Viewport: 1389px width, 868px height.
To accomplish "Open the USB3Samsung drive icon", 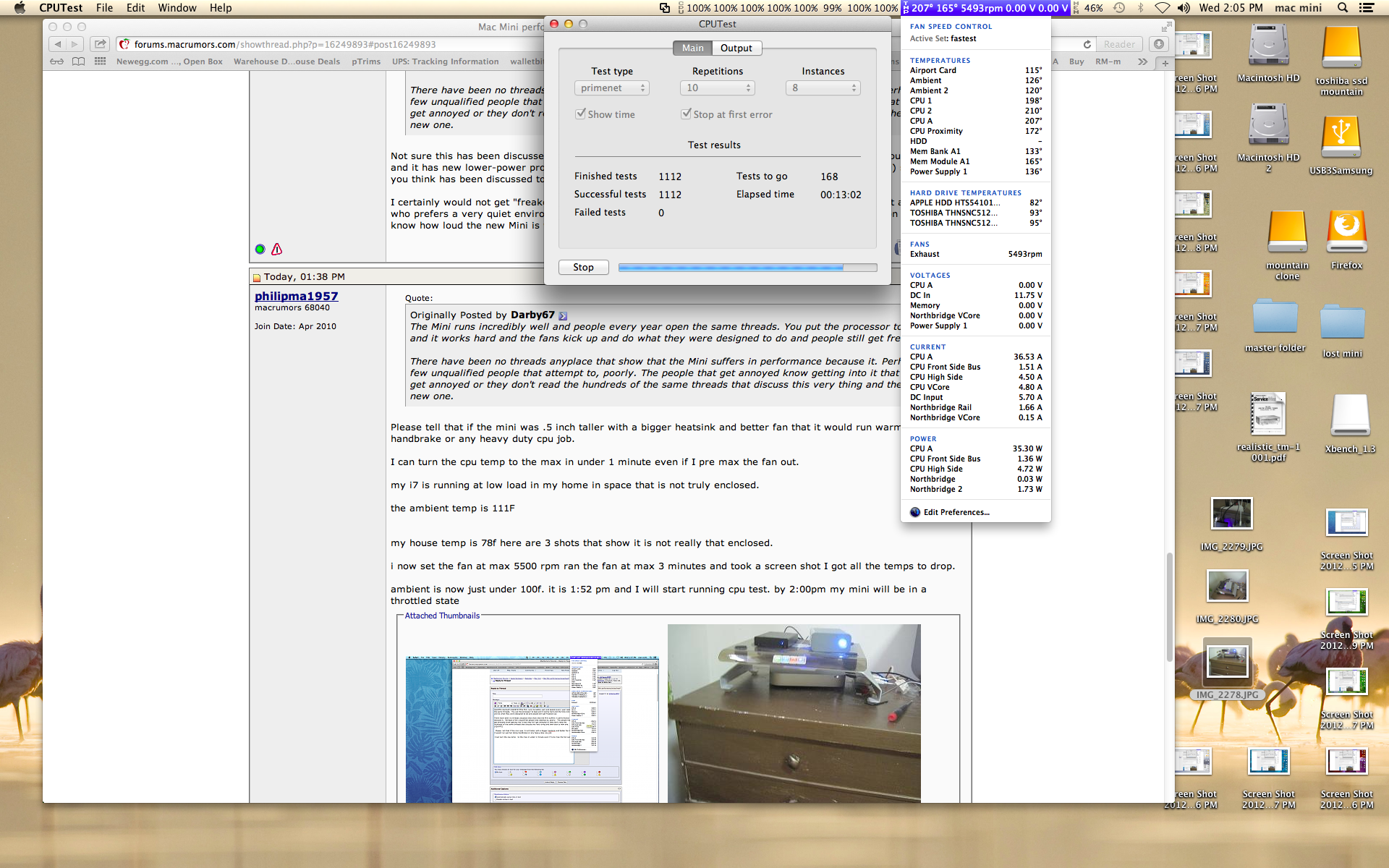I will click(x=1341, y=137).
